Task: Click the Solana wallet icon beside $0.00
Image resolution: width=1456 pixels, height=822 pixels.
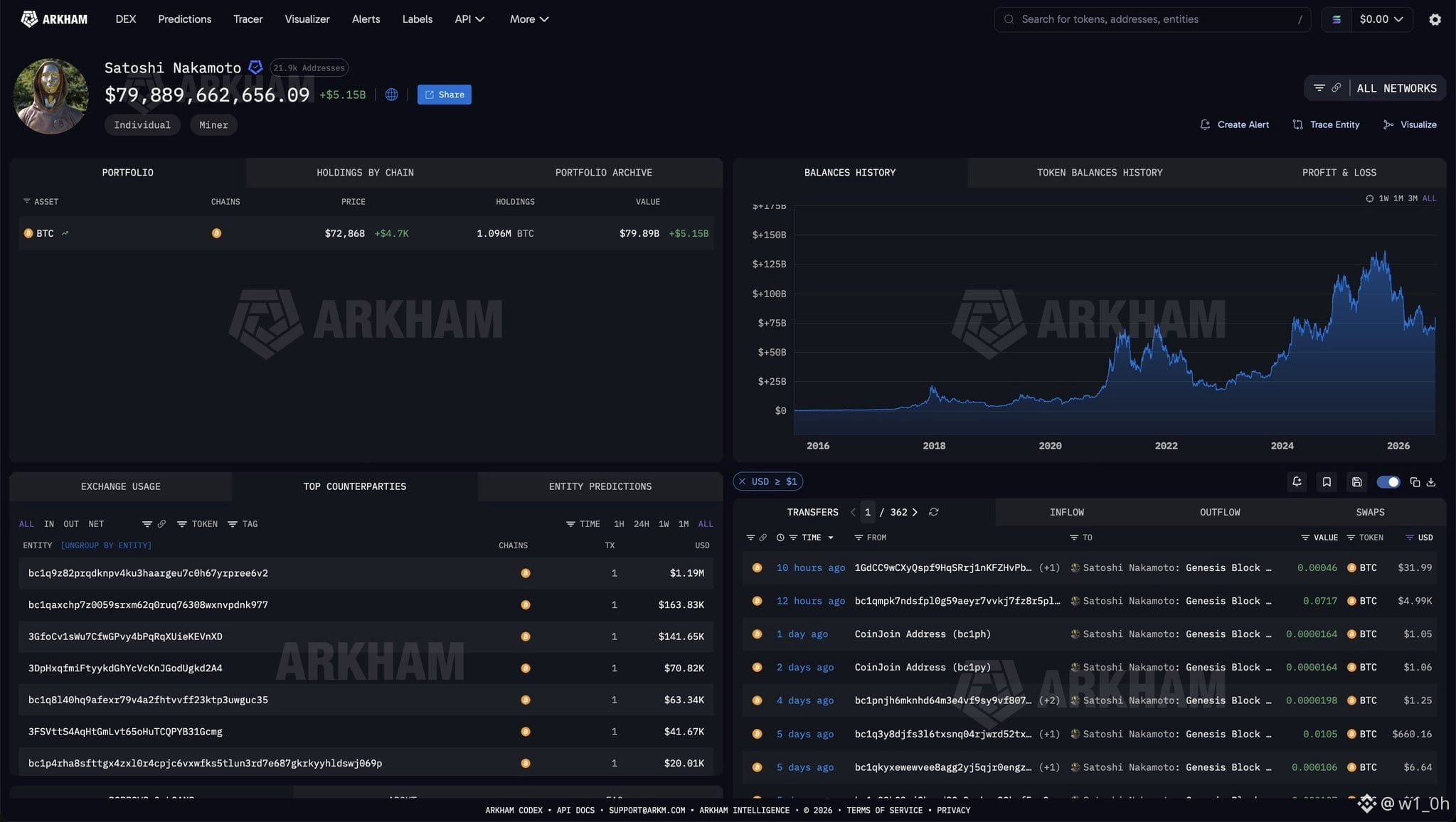Action: [x=1337, y=19]
